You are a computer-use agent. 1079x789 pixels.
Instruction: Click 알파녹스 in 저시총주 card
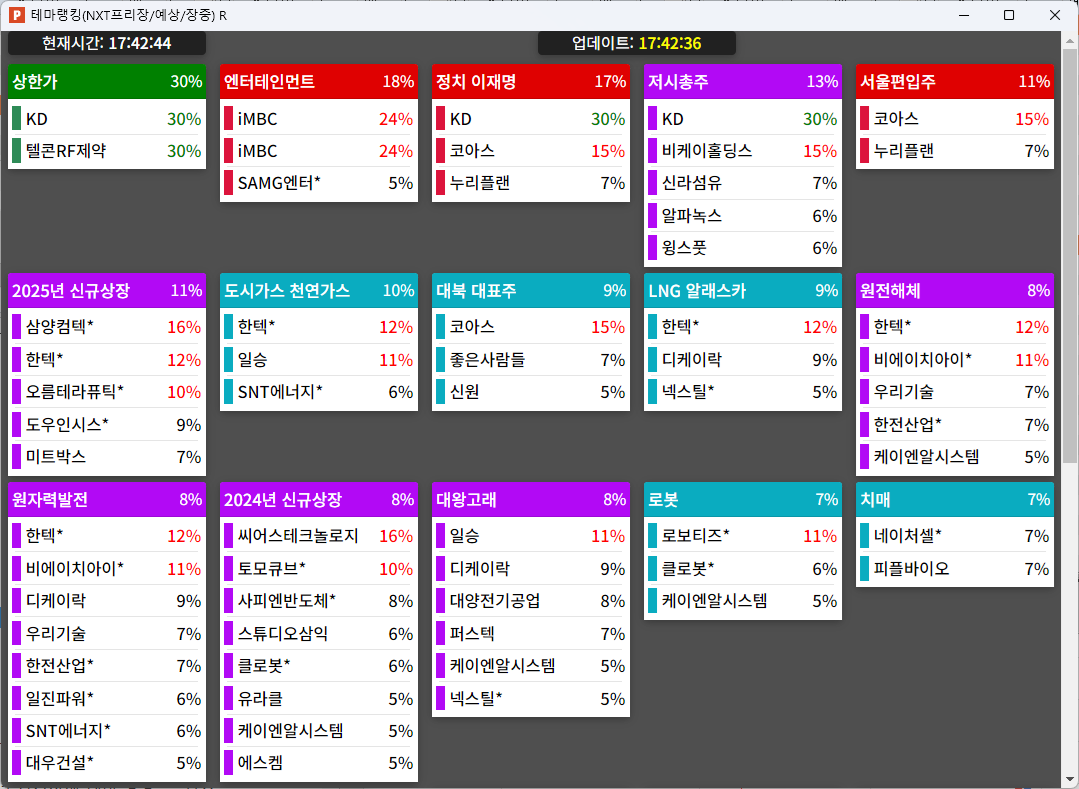coord(743,216)
